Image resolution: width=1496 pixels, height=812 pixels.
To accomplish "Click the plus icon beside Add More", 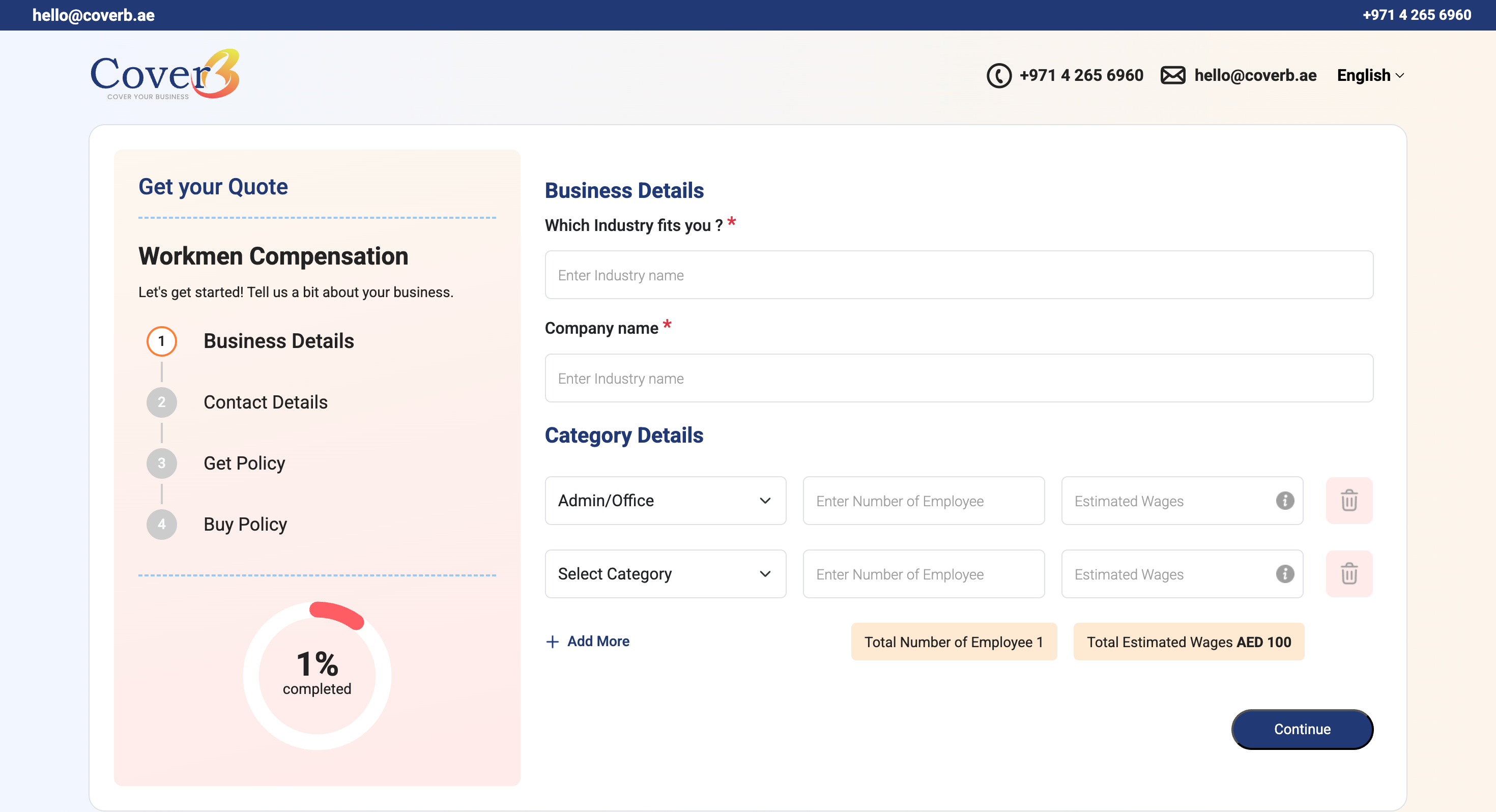I will [552, 642].
